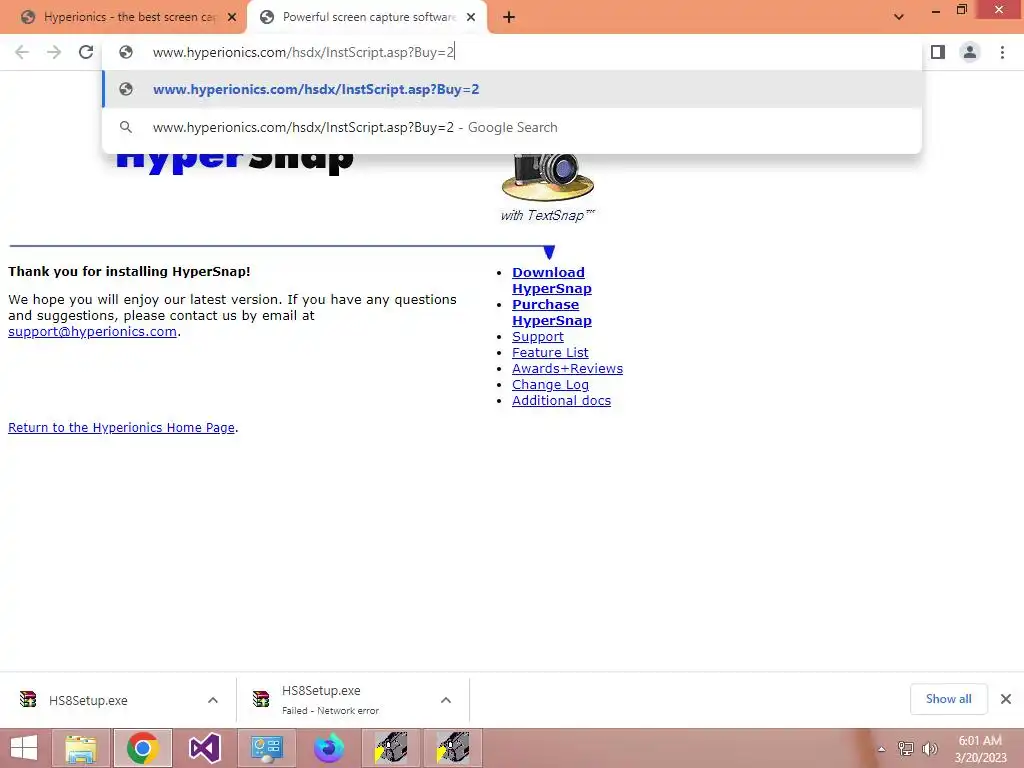
Task: Open the Additional docs link
Action: point(561,400)
